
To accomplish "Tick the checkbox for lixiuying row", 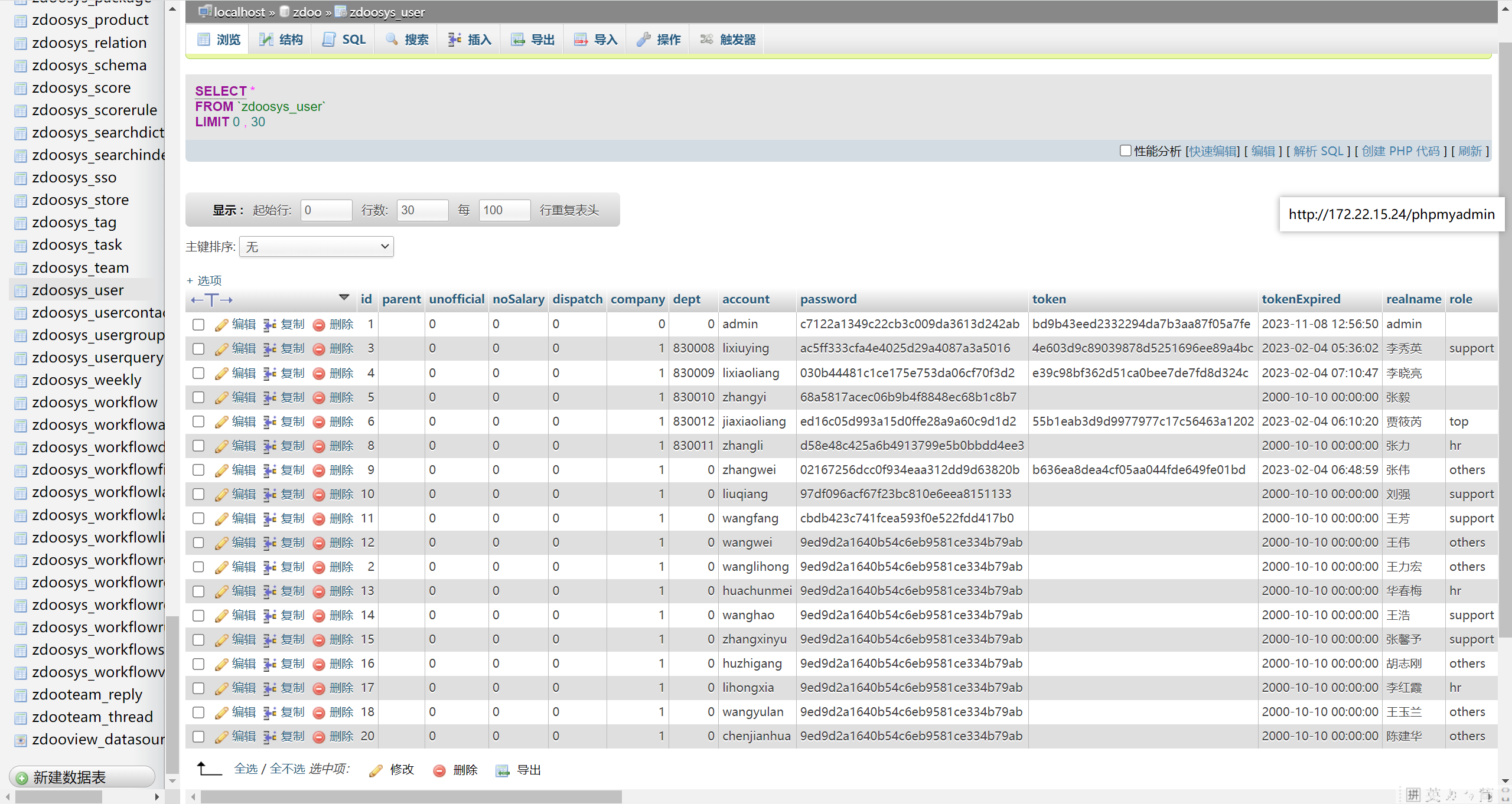I will pyautogui.click(x=198, y=349).
